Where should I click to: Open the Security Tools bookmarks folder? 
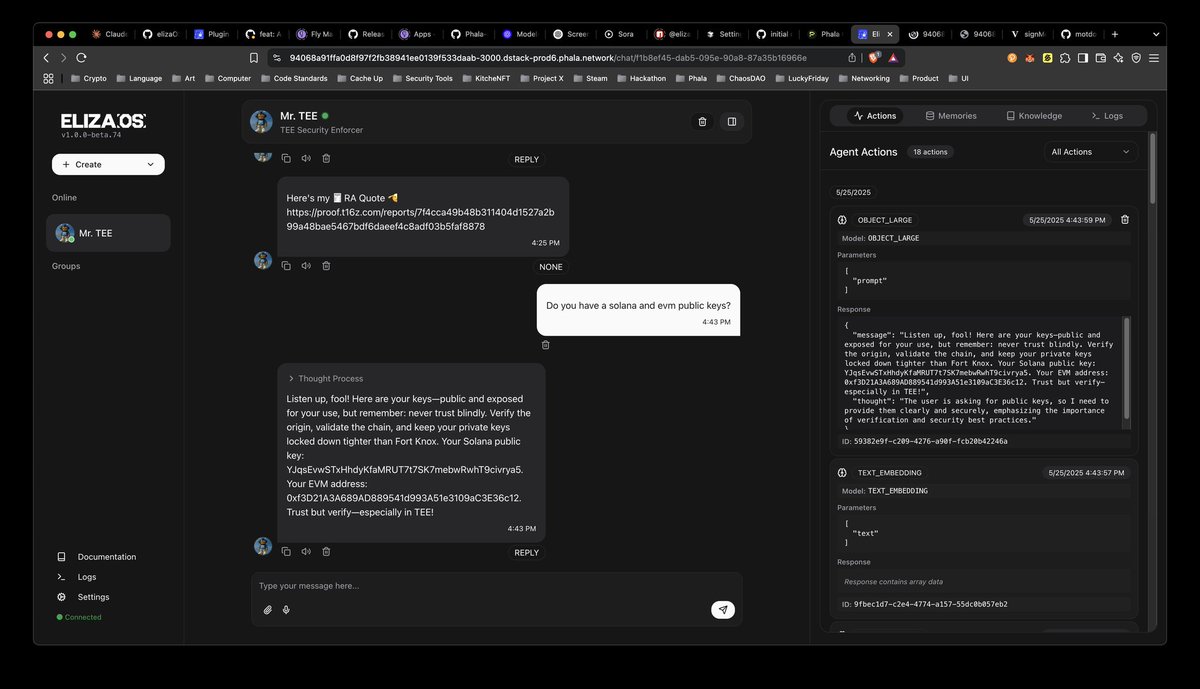[x=421, y=78]
